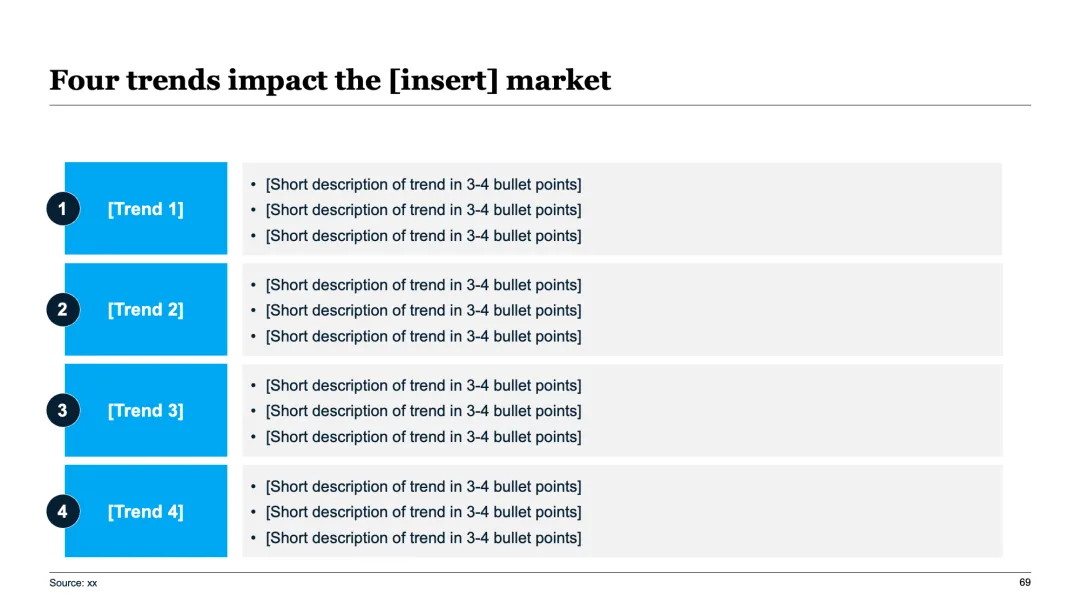Click the number 2 circle badge

(x=63, y=310)
